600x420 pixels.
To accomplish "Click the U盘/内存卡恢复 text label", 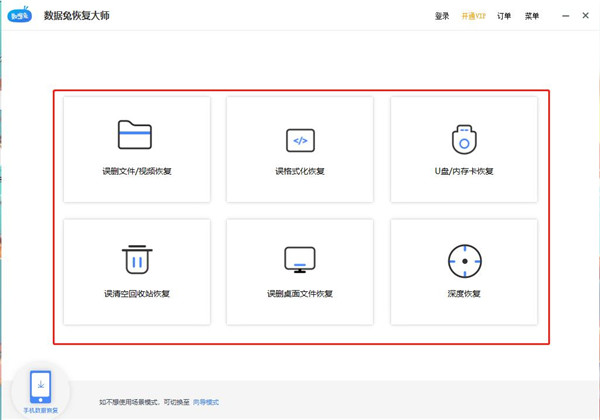I will (463, 171).
